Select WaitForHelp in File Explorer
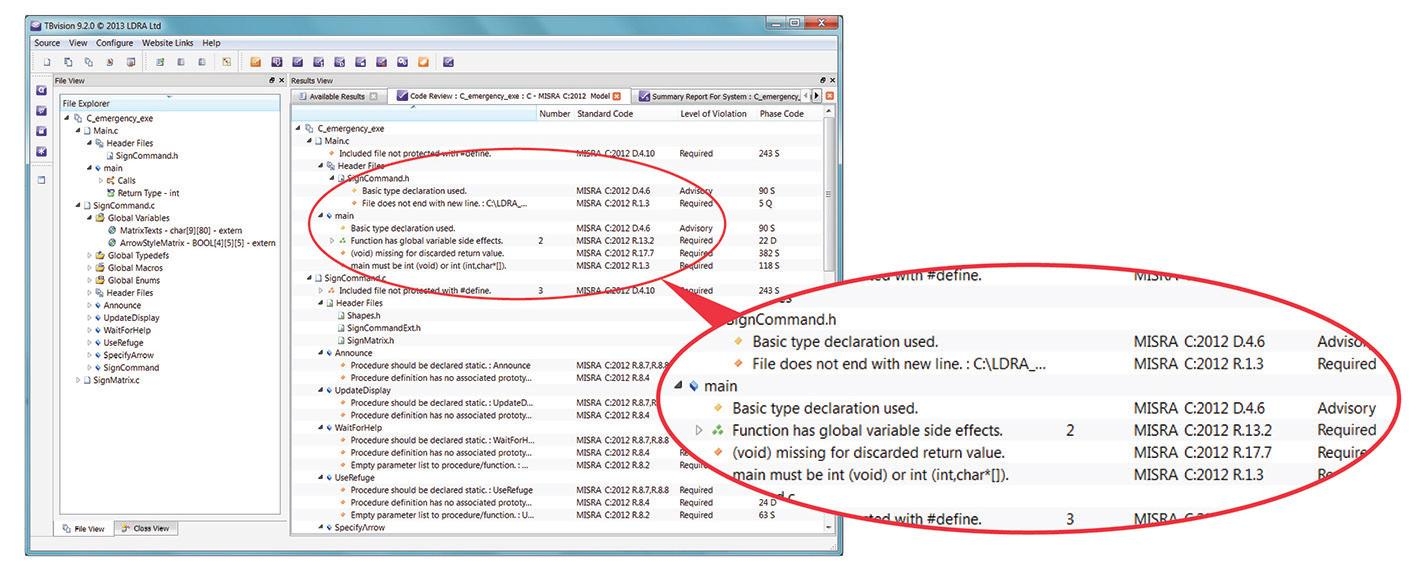 [127, 330]
